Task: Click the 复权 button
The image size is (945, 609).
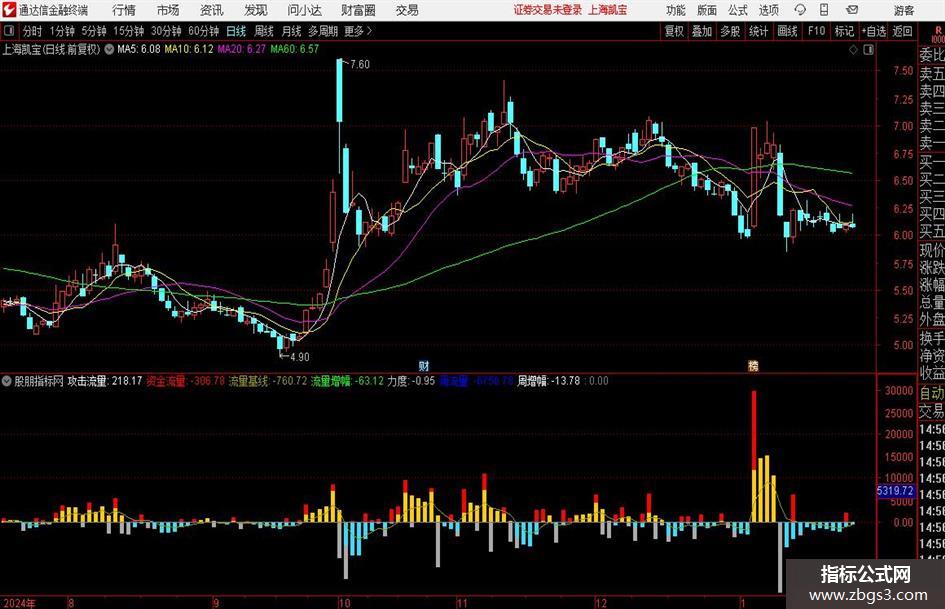Action: [673, 31]
